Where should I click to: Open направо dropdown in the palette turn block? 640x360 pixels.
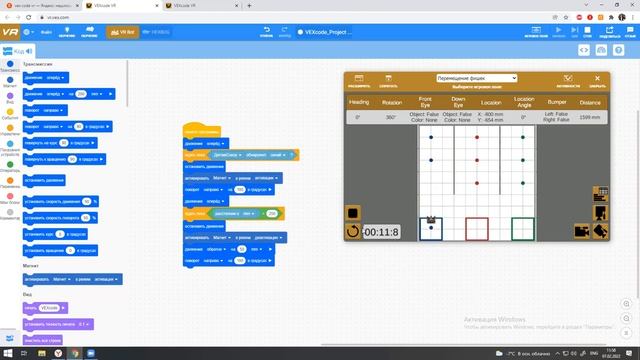[53, 110]
